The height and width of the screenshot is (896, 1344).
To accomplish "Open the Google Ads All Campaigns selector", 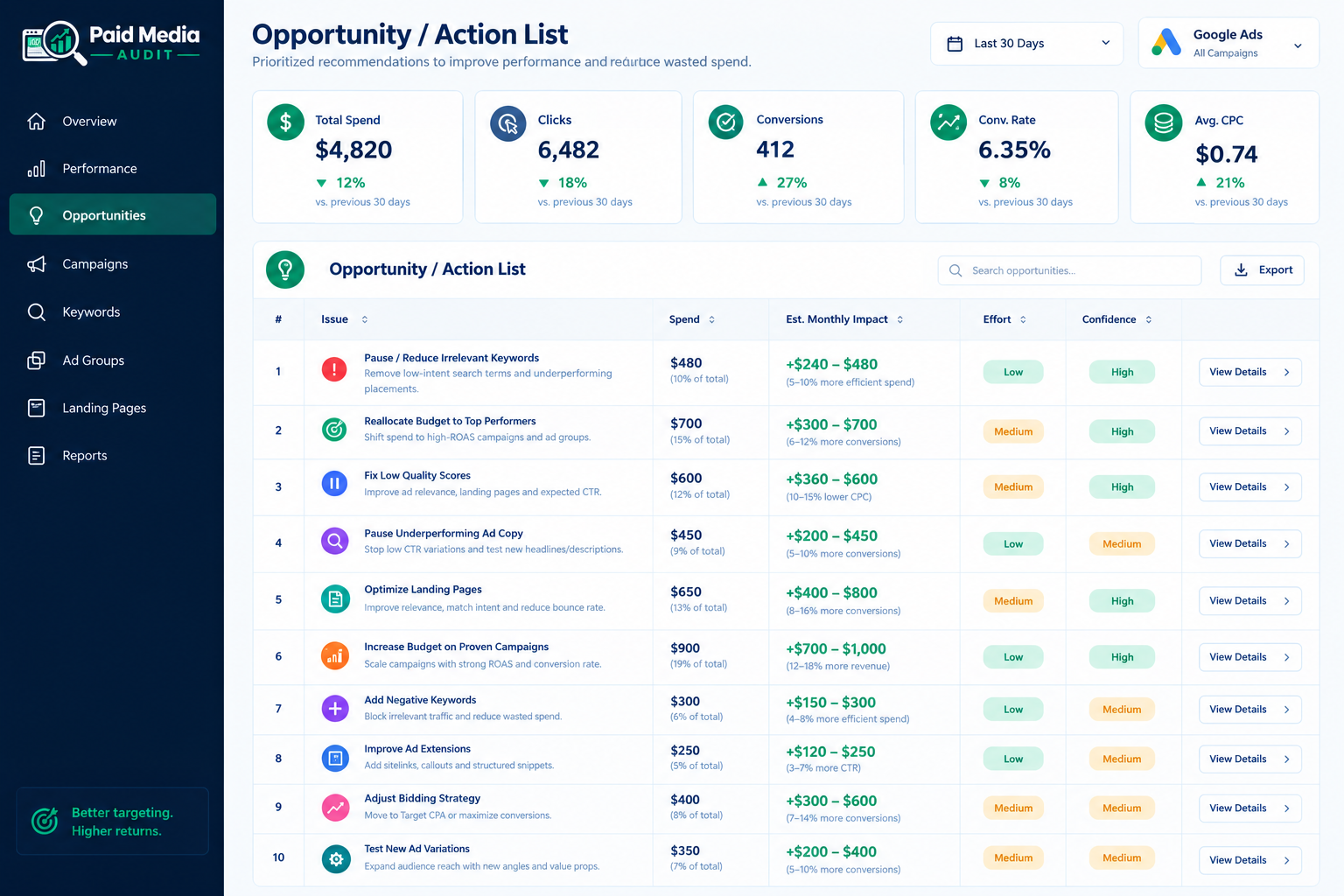I will 1228,43.
